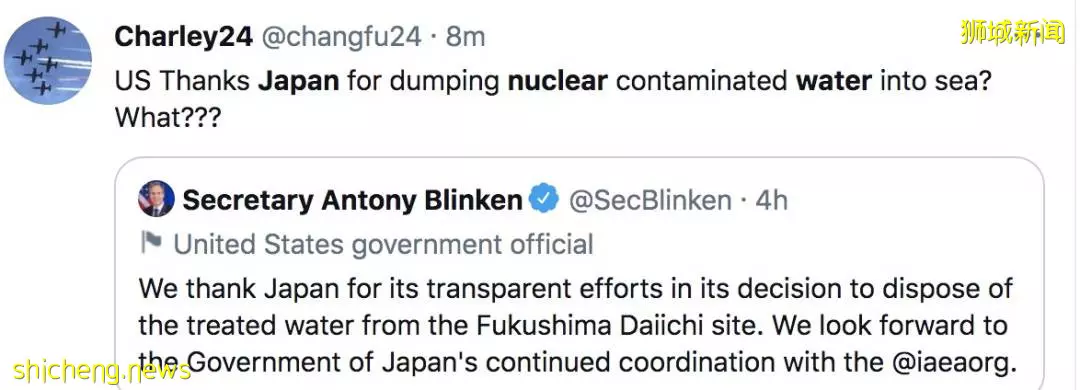Image resolution: width=1080 pixels, height=390 pixels.
Task: Click the What??? line of the tweet
Action: [x=167, y=118]
